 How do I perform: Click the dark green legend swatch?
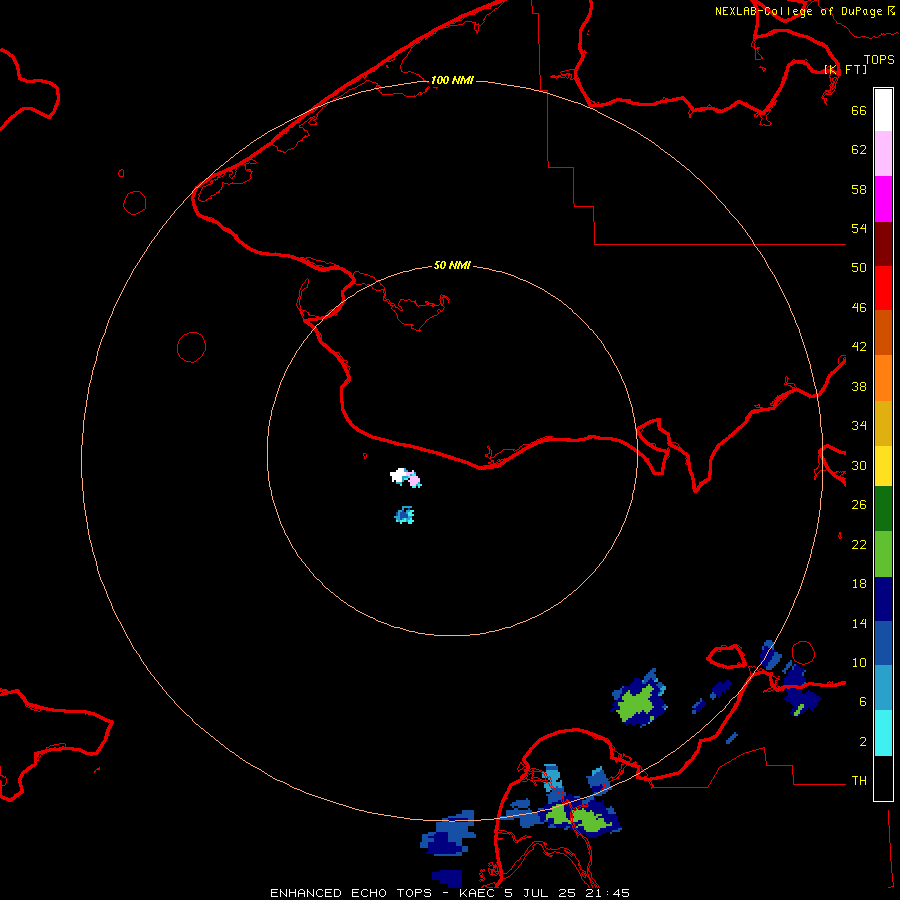point(883,509)
